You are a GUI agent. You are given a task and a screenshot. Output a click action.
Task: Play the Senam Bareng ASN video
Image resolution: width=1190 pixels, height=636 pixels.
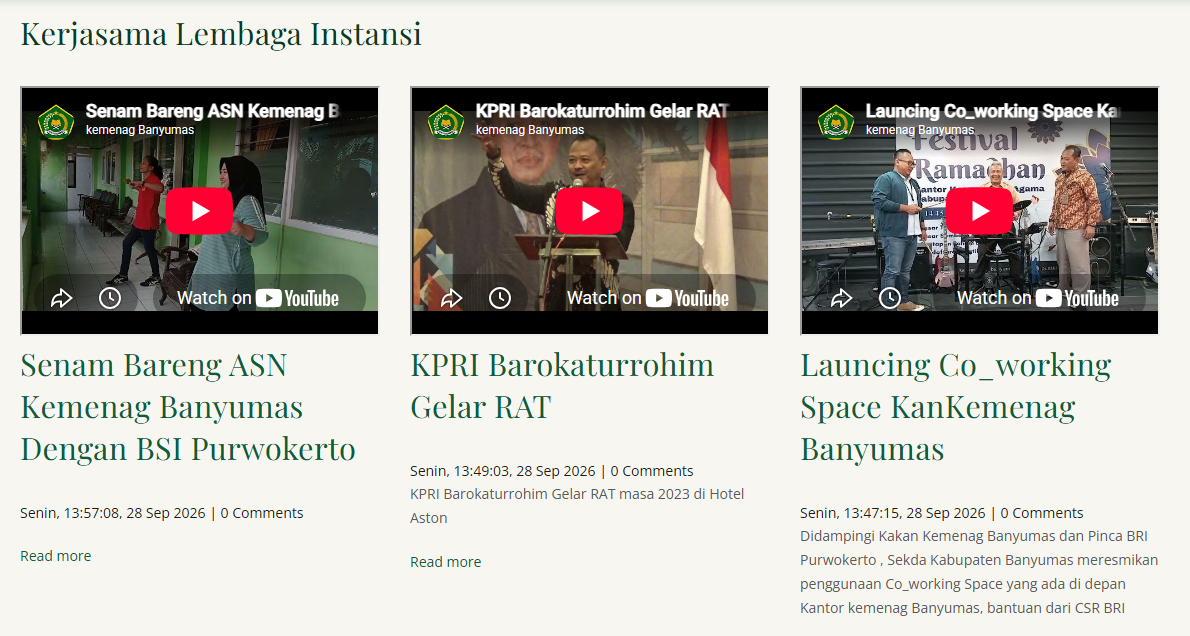point(200,211)
